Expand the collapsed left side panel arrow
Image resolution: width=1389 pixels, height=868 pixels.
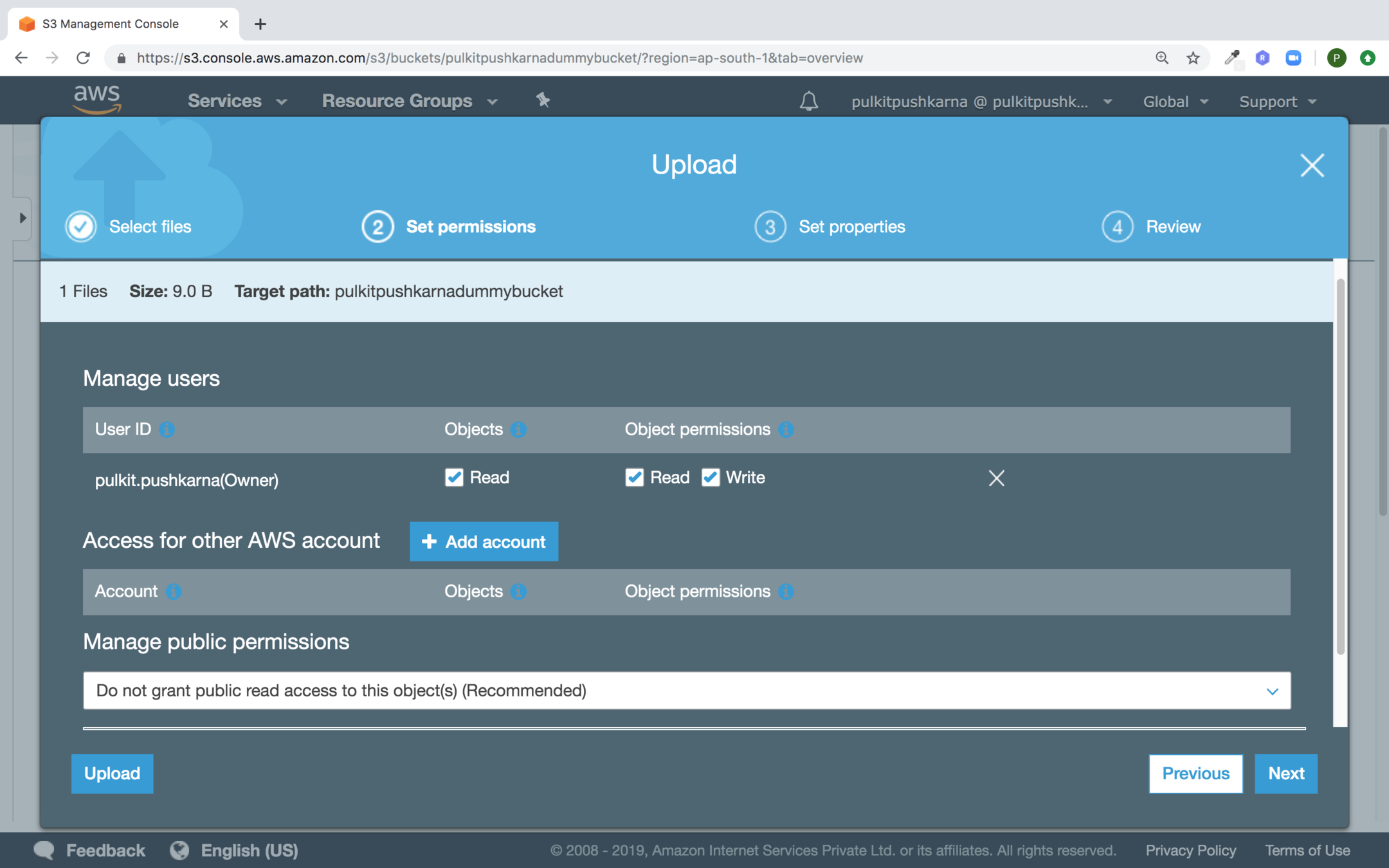click(x=23, y=218)
